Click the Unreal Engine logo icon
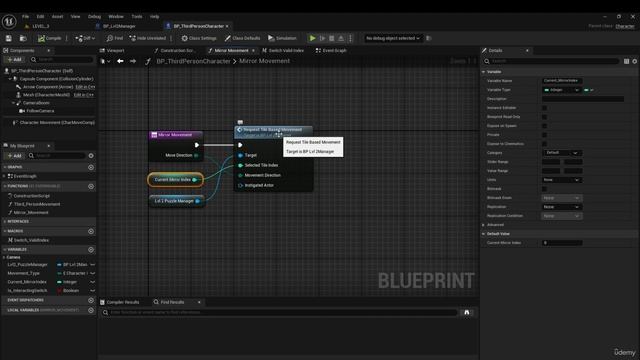Image resolution: width=640 pixels, height=360 pixels. (x=9, y=21)
